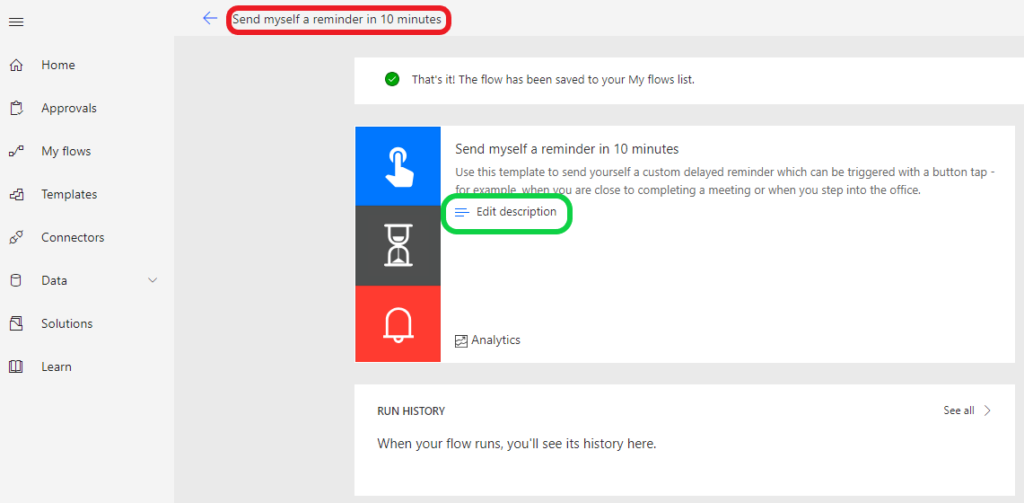
Task: Click the RUN HISTORY heading
Action: pyautogui.click(x=411, y=411)
